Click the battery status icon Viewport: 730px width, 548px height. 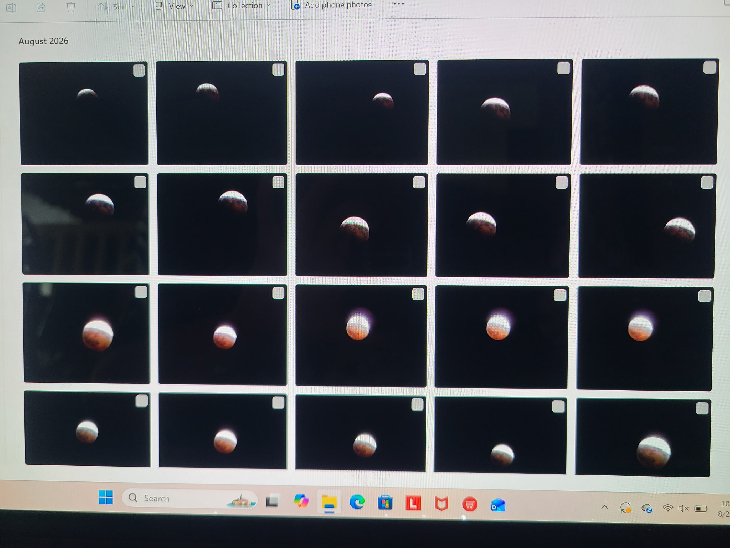701,509
